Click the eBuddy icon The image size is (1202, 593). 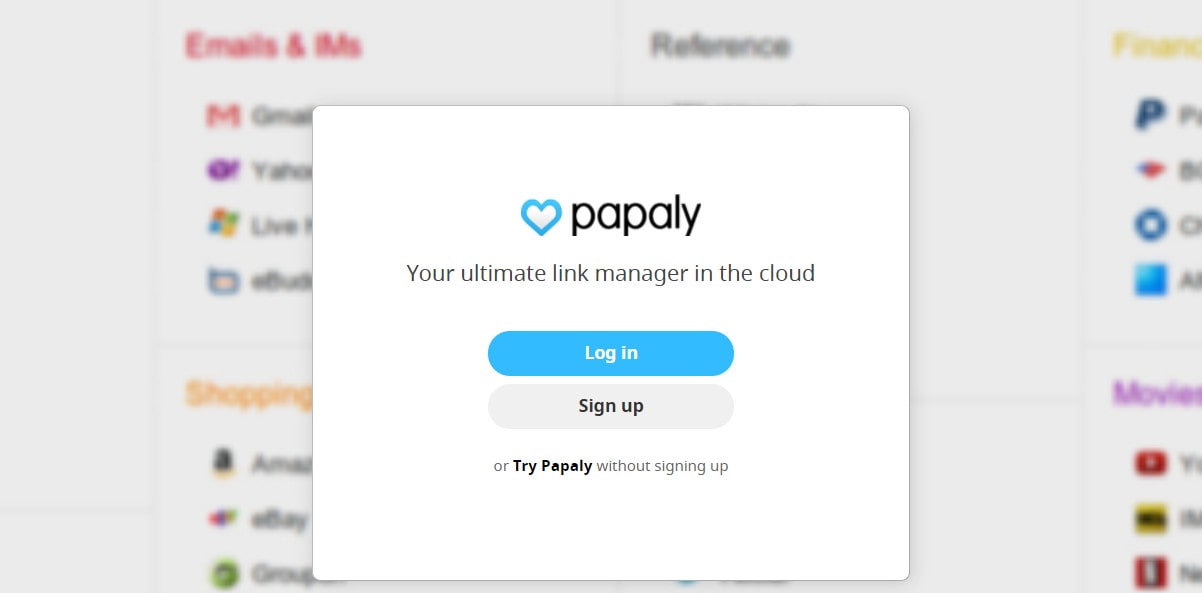pos(223,280)
